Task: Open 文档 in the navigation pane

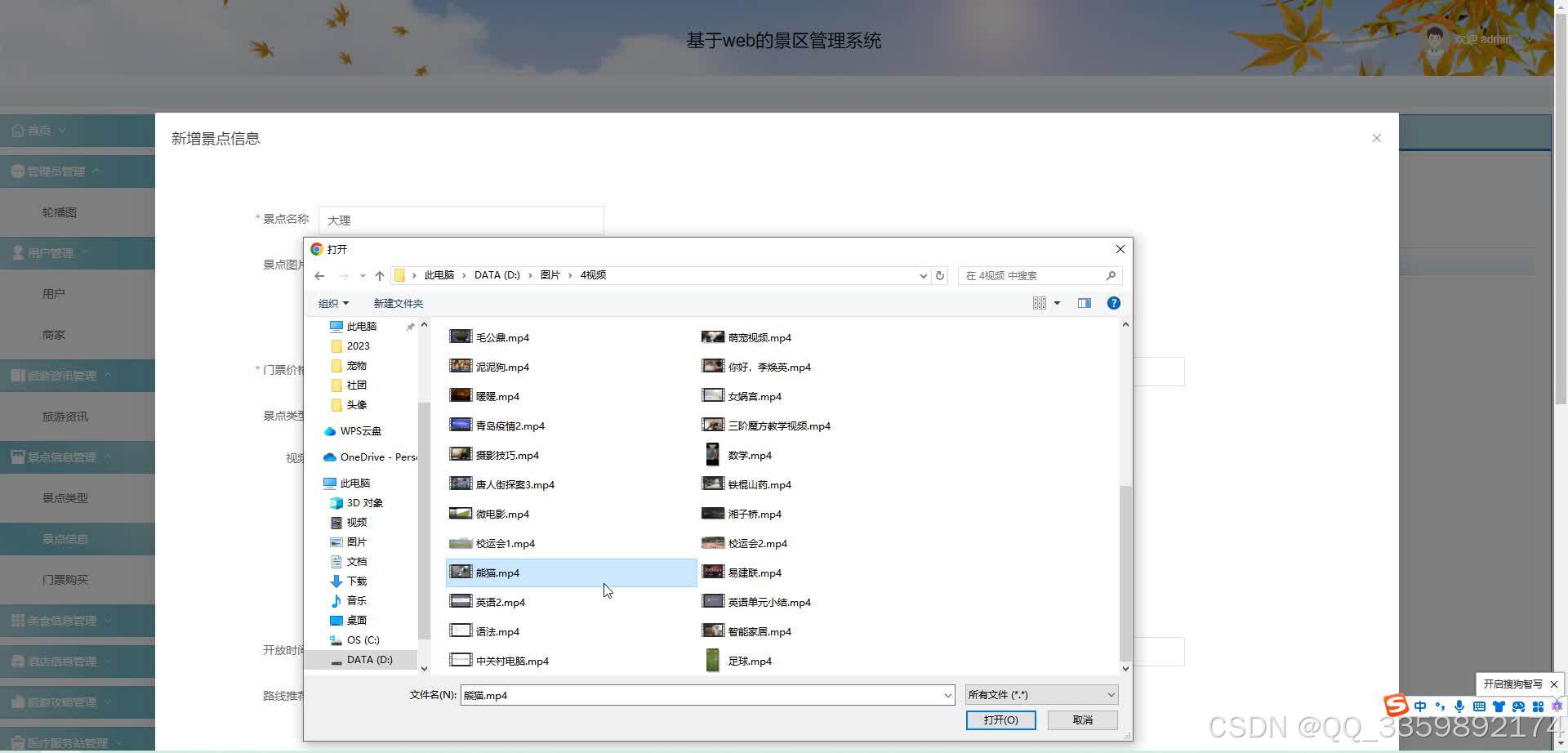Action: [349, 561]
